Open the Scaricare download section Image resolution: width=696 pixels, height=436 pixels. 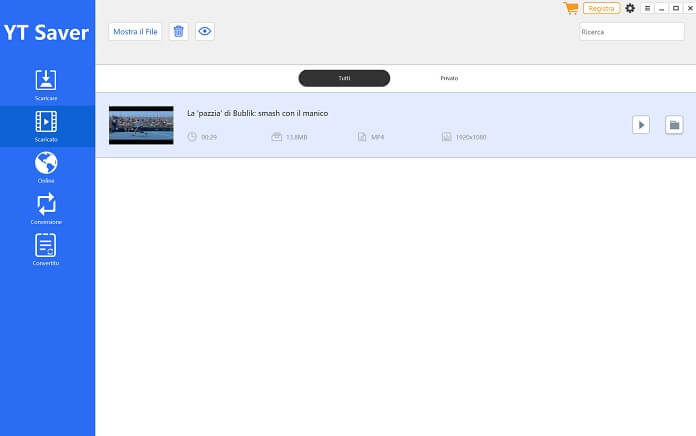(x=46, y=85)
